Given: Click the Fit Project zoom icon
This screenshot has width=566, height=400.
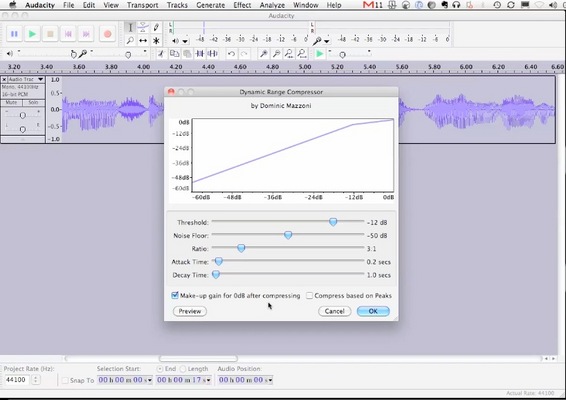Looking at the screenshot, I should pyautogui.click(x=302, y=54).
